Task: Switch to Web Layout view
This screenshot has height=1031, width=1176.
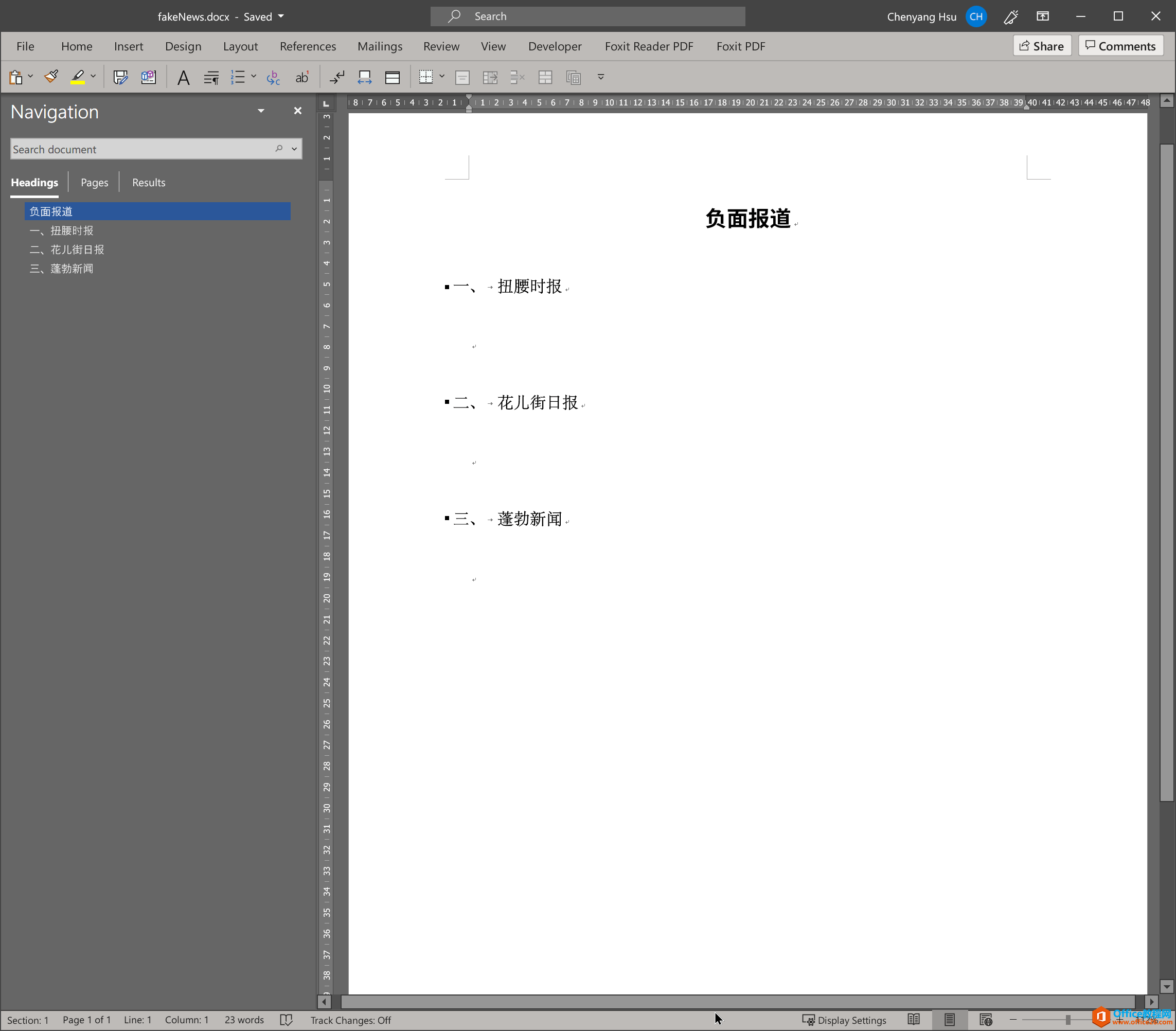Action: tap(986, 1020)
